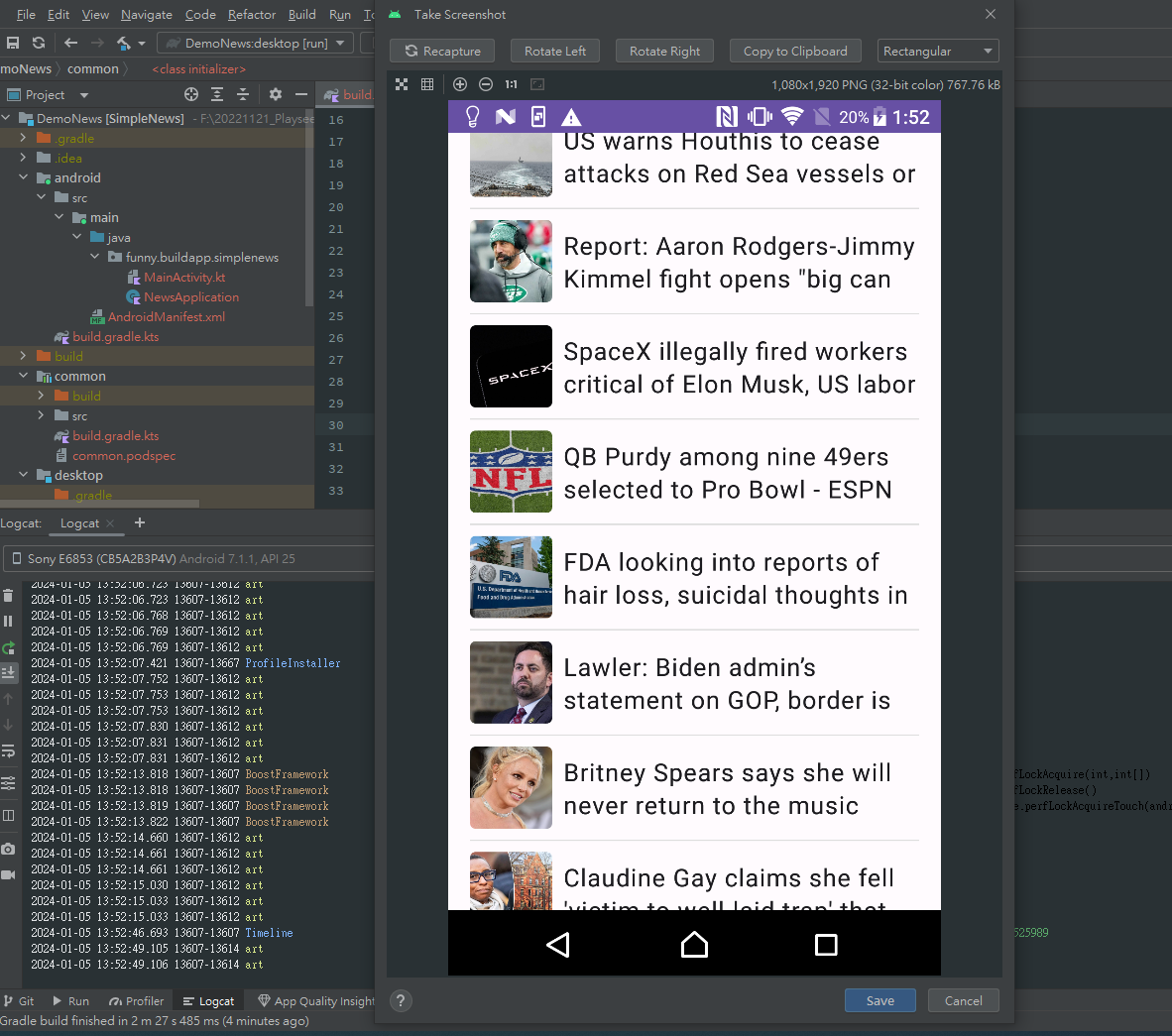The image size is (1172, 1036).
Task: Expand the .gradle folder at tree top
Action: point(23,138)
